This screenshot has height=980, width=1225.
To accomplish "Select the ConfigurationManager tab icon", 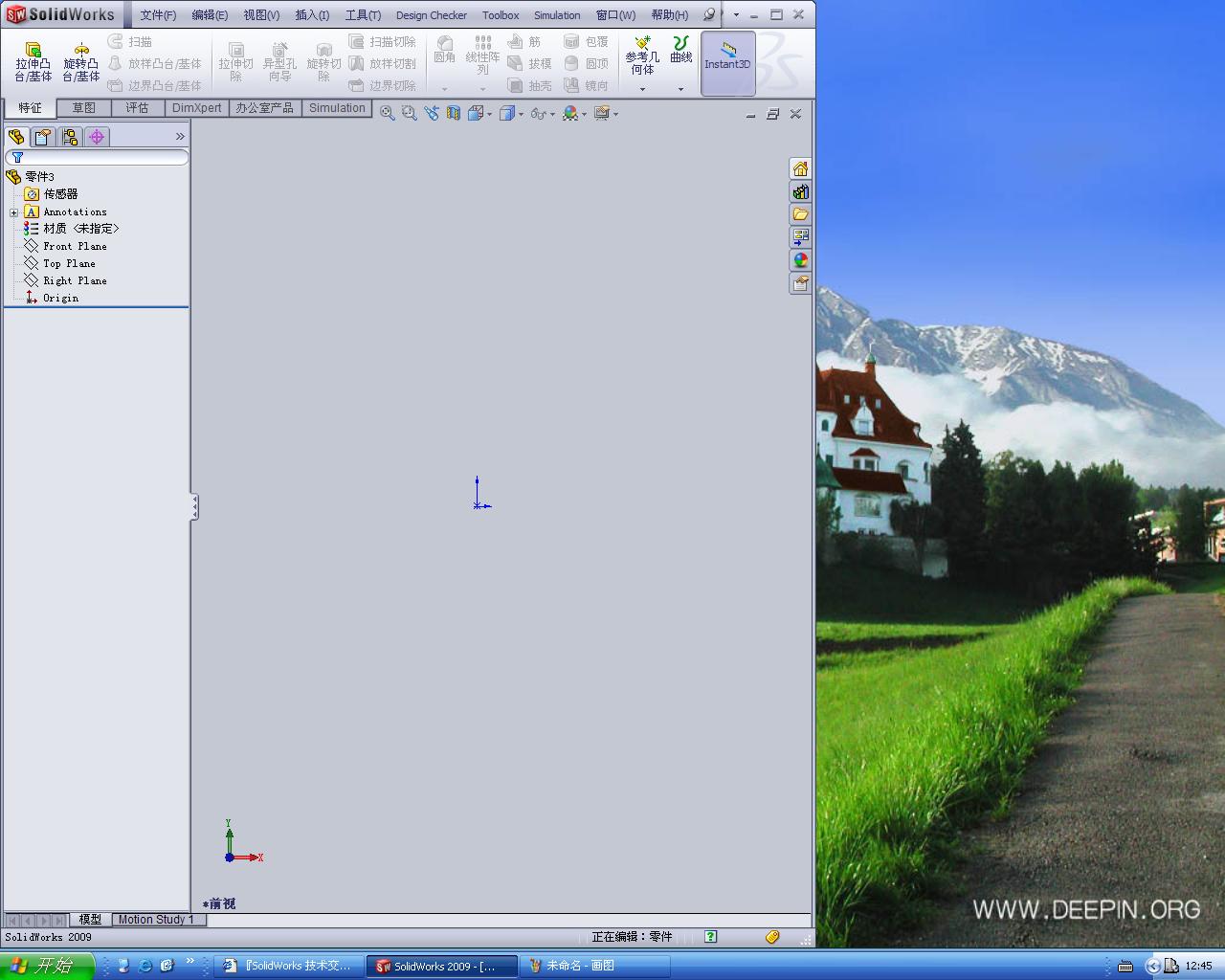I will [70, 137].
